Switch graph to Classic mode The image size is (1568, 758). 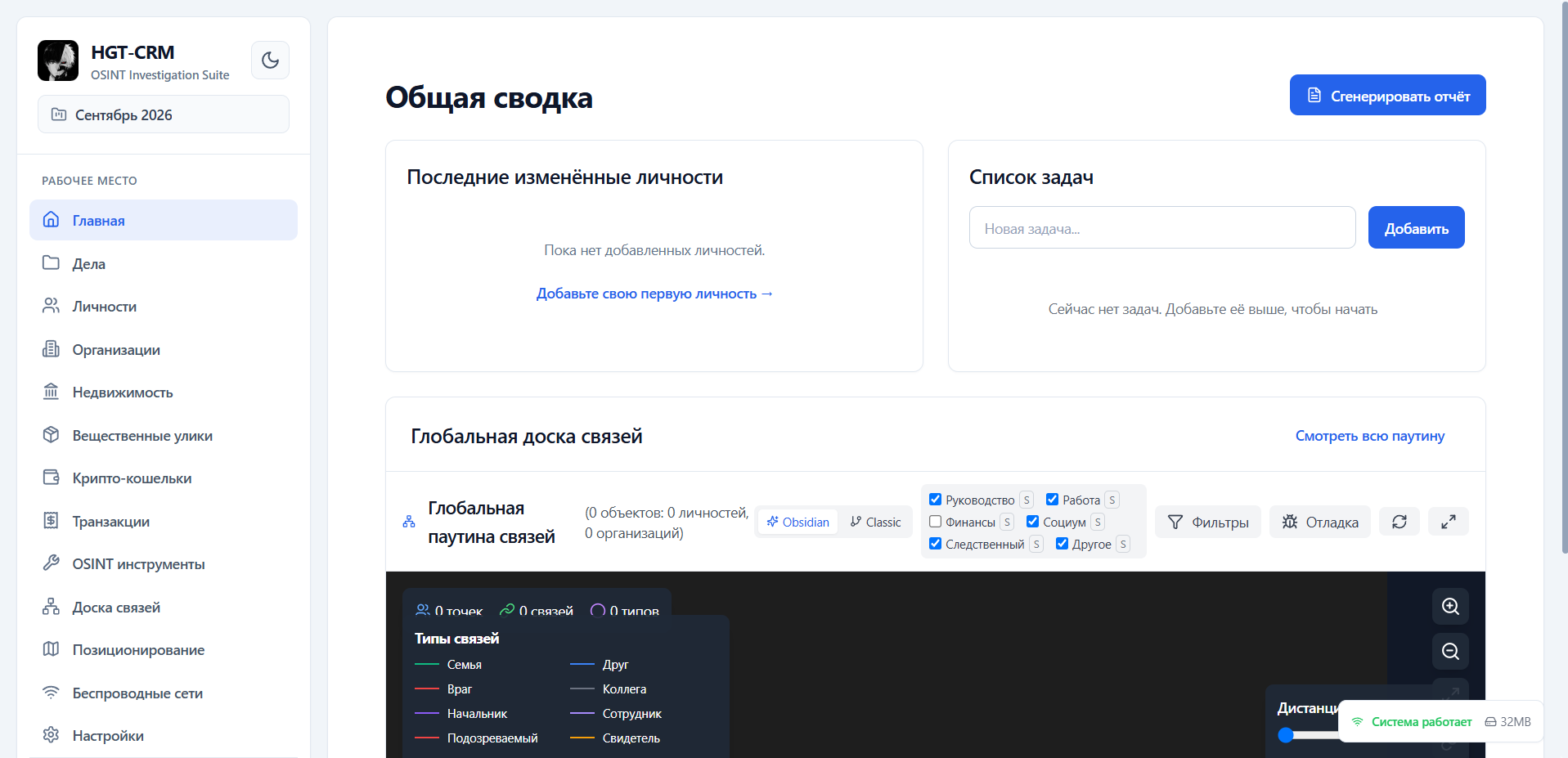[875, 522]
